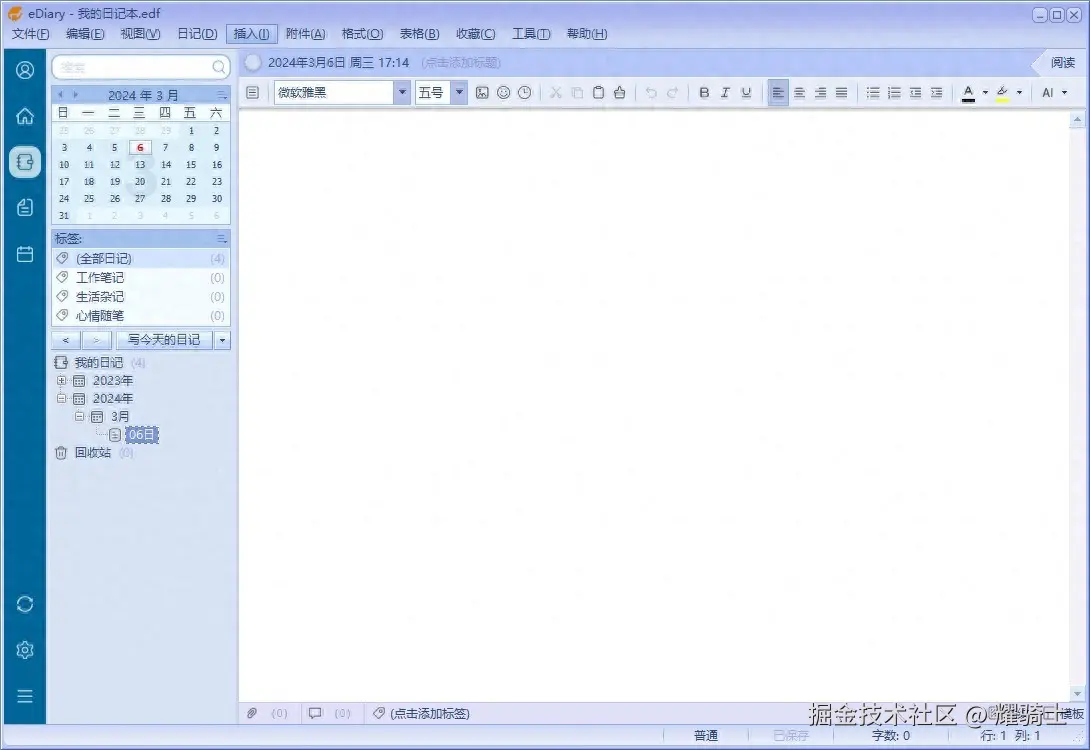Toggle 阅读 reading mode

pyautogui.click(x=1062, y=63)
